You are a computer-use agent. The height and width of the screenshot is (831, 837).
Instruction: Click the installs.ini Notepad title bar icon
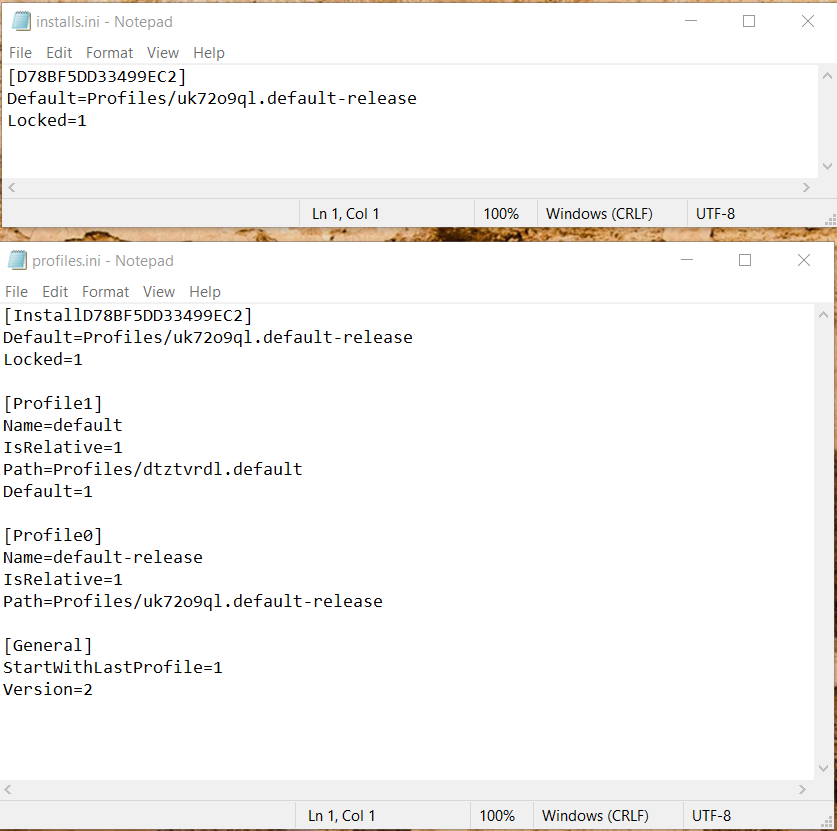pyautogui.click(x=21, y=22)
